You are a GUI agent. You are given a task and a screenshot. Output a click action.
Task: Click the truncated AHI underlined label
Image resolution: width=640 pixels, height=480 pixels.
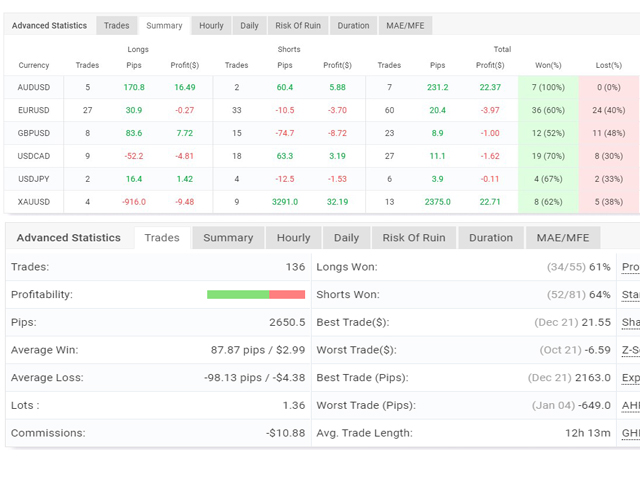coord(630,406)
